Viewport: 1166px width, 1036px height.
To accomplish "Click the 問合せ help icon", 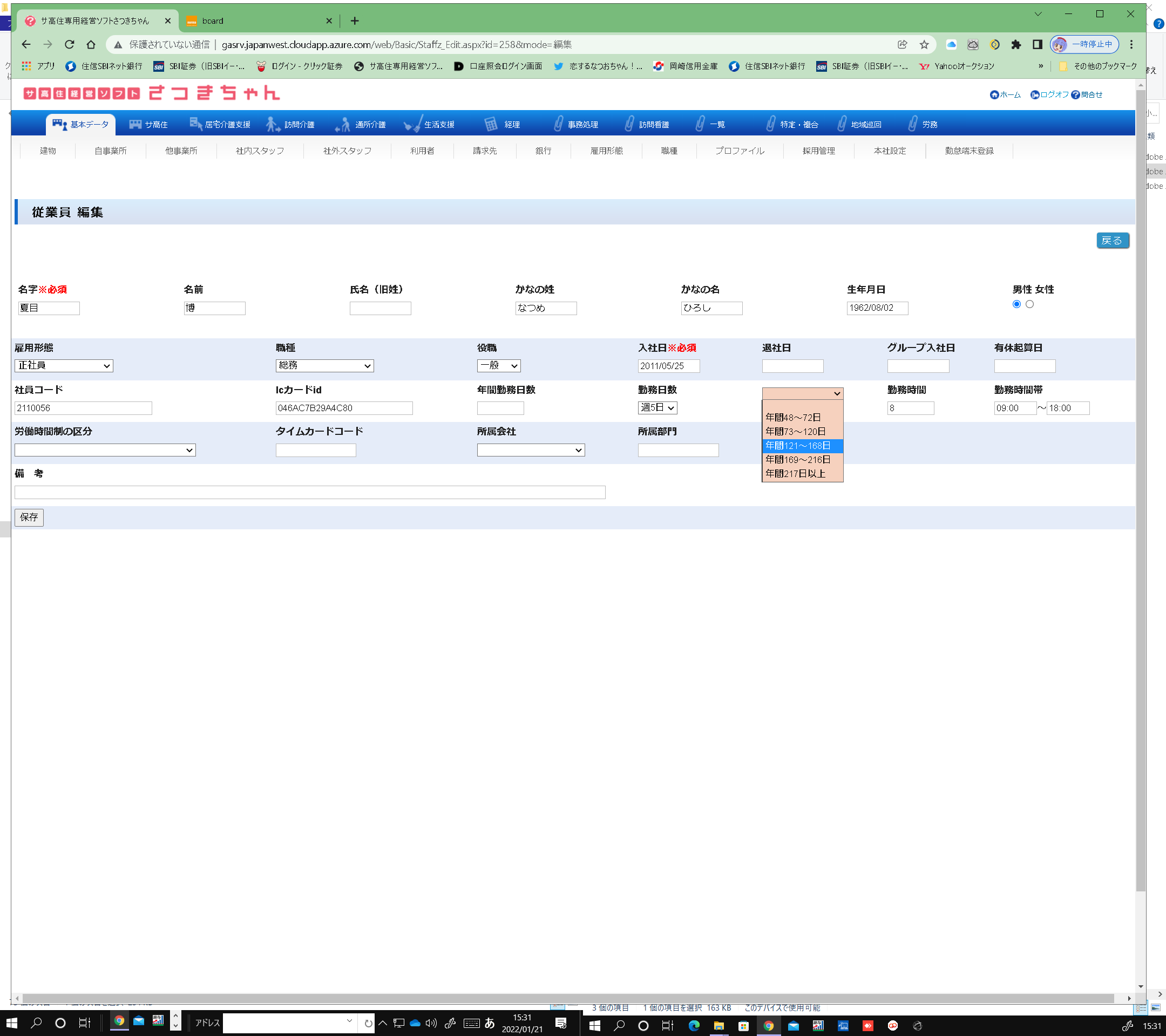I will coord(1075,94).
